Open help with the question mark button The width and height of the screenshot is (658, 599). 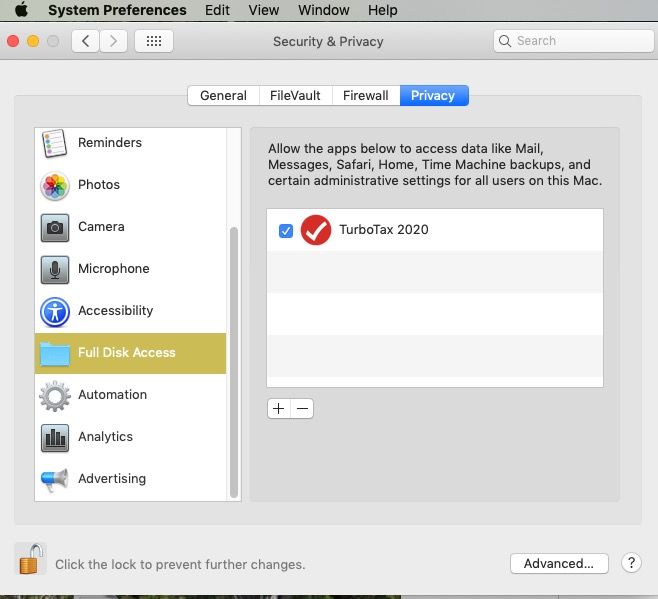coord(631,562)
